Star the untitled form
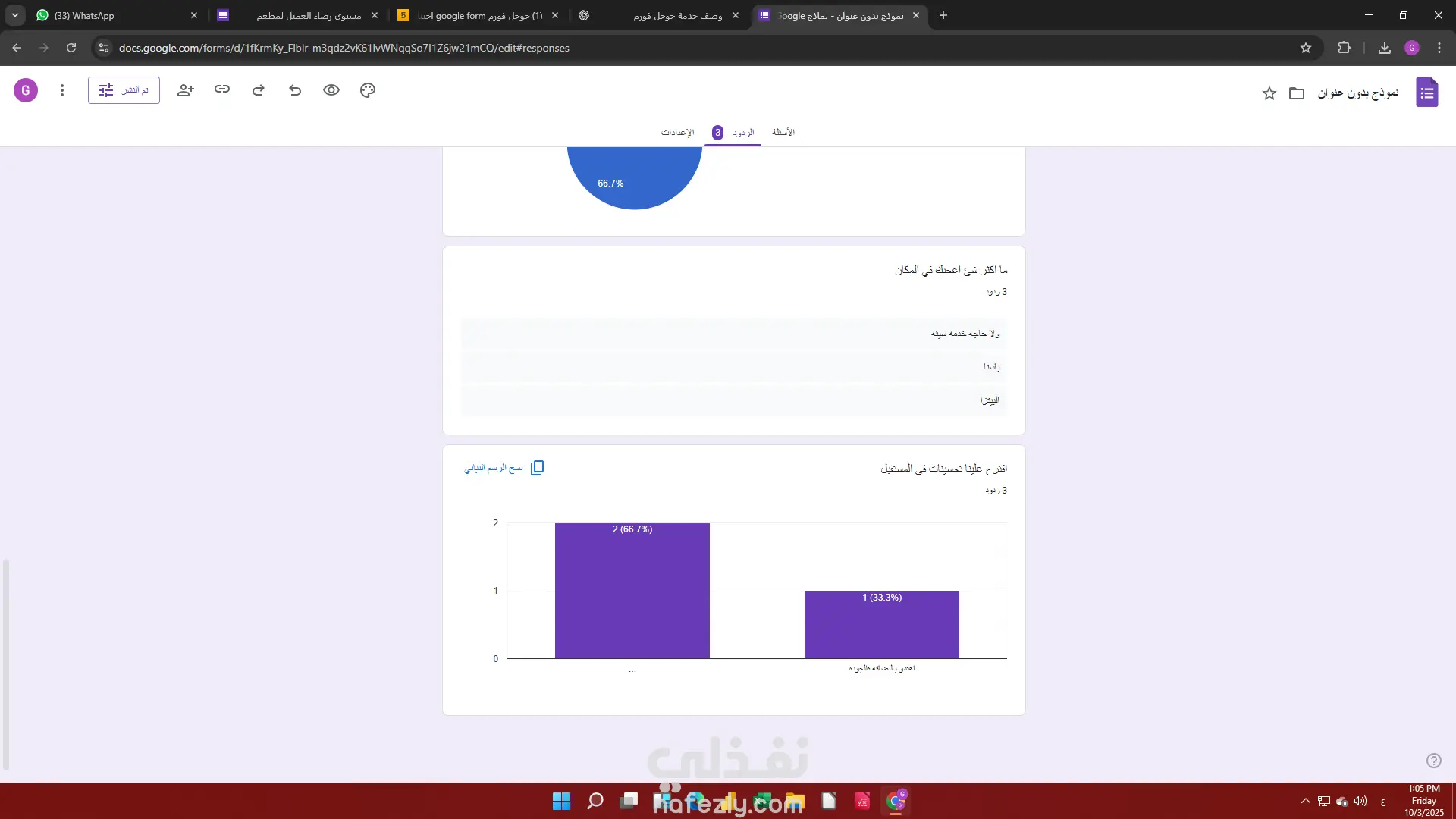1456x819 pixels. pos(1269,93)
